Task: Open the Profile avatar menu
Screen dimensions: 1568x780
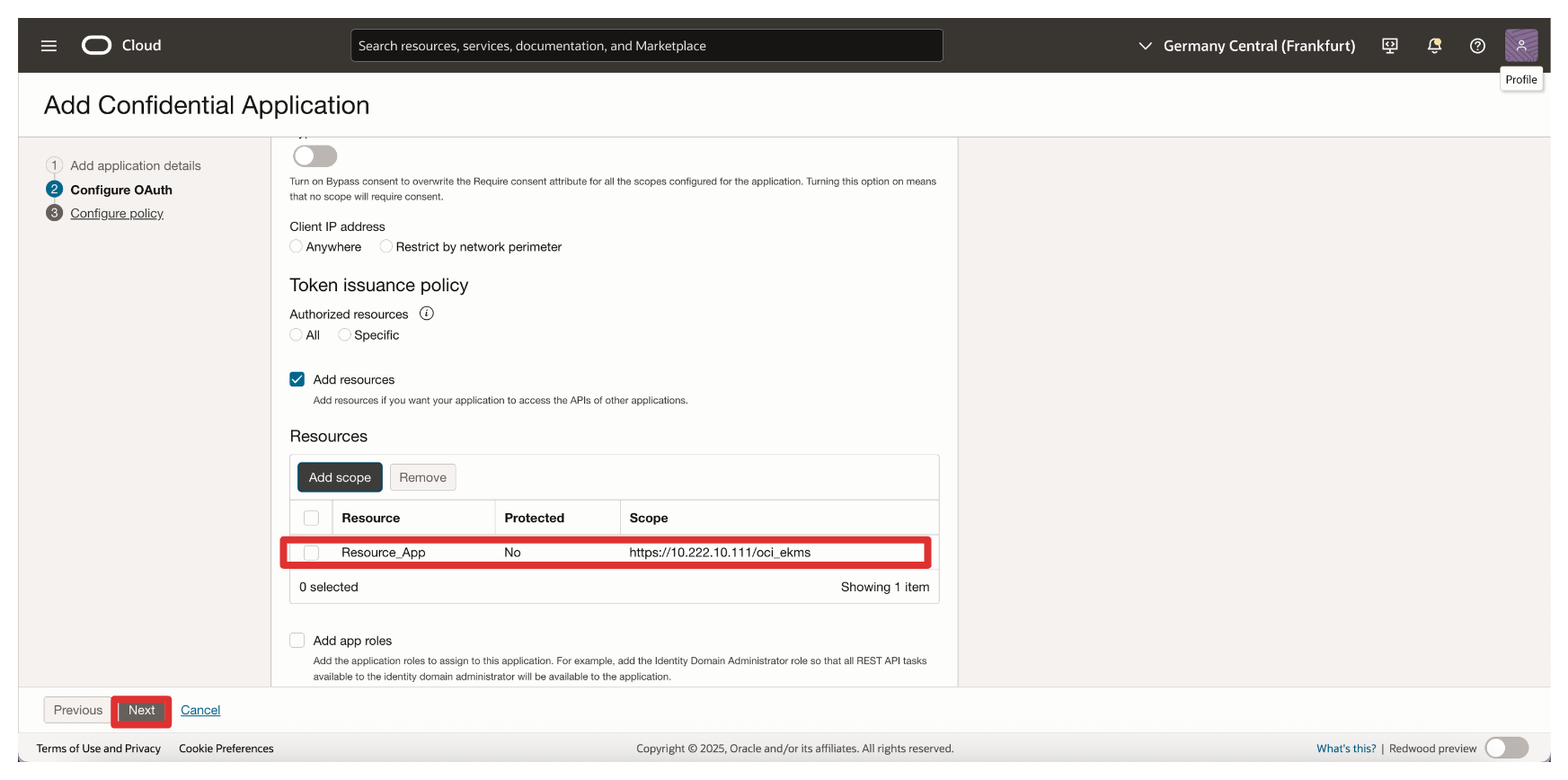Action: (1520, 45)
